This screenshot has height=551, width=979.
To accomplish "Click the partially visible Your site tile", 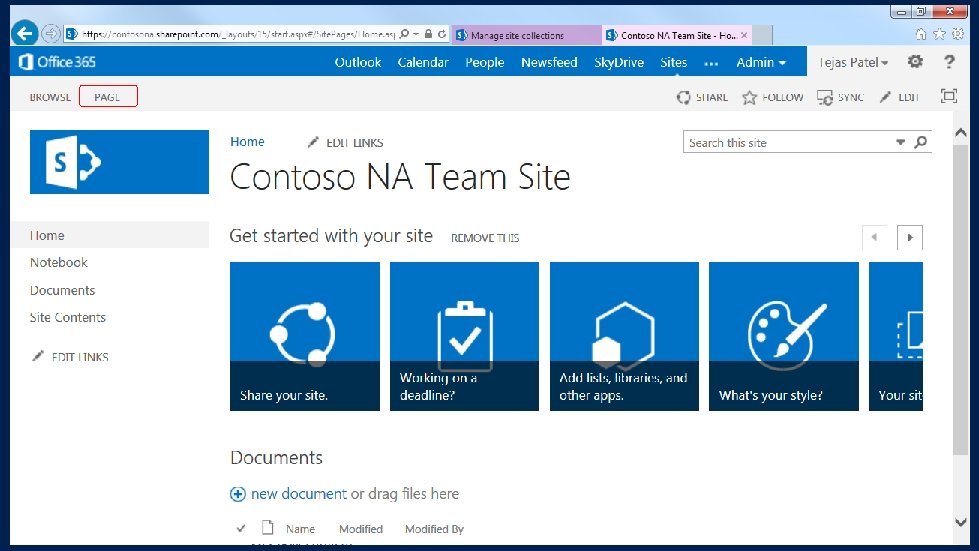I will [896, 336].
